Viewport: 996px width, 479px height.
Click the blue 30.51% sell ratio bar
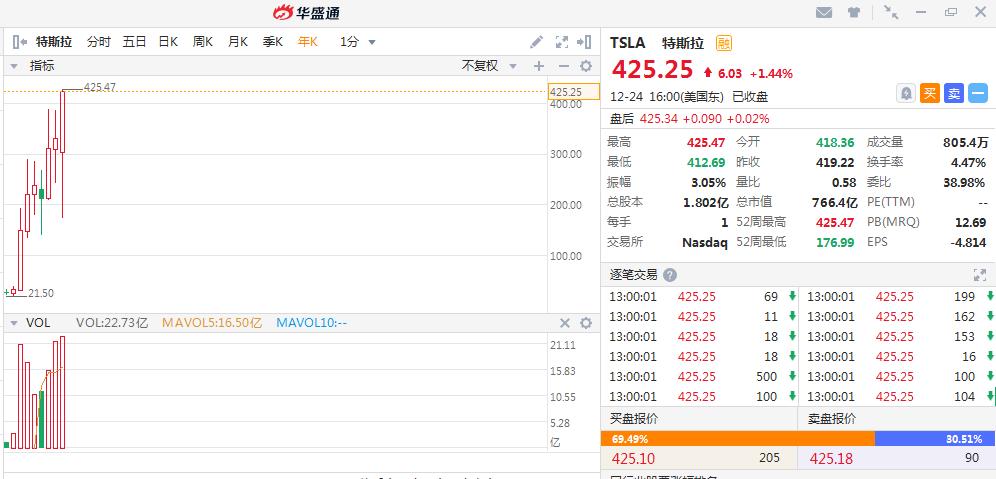tap(935, 439)
